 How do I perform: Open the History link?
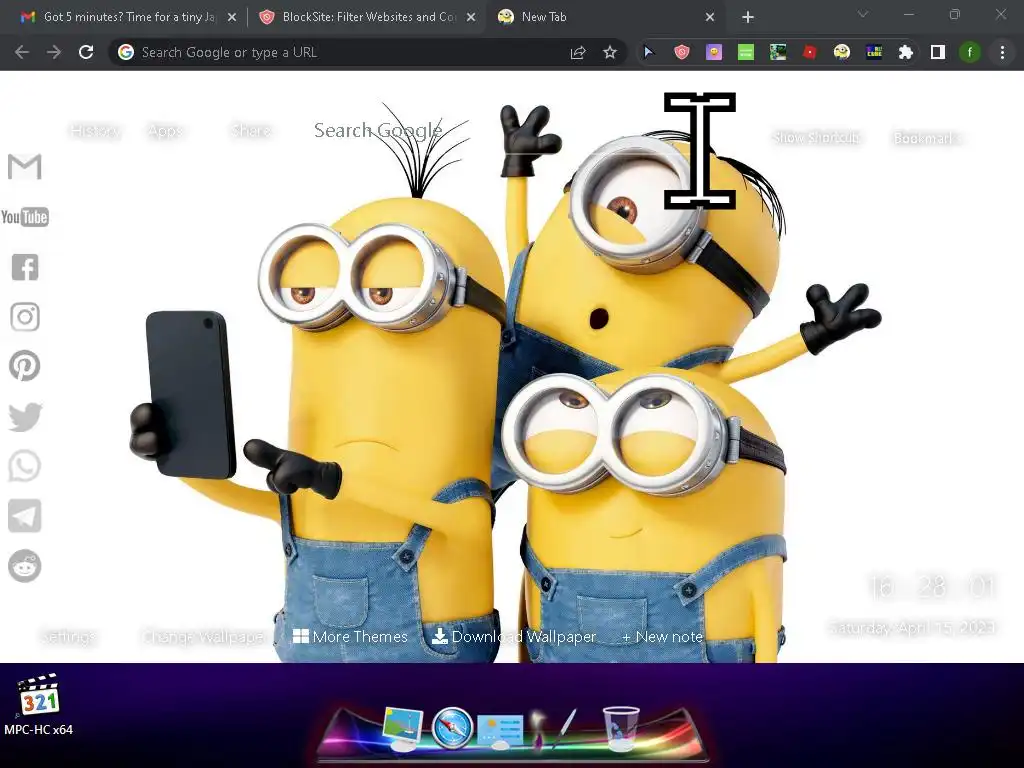(x=95, y=131)
